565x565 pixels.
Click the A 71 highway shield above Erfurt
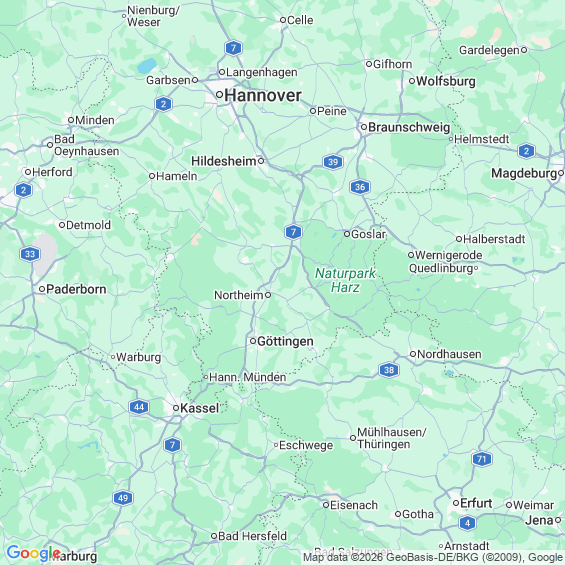pyautogui.click(x=482, y=459)
